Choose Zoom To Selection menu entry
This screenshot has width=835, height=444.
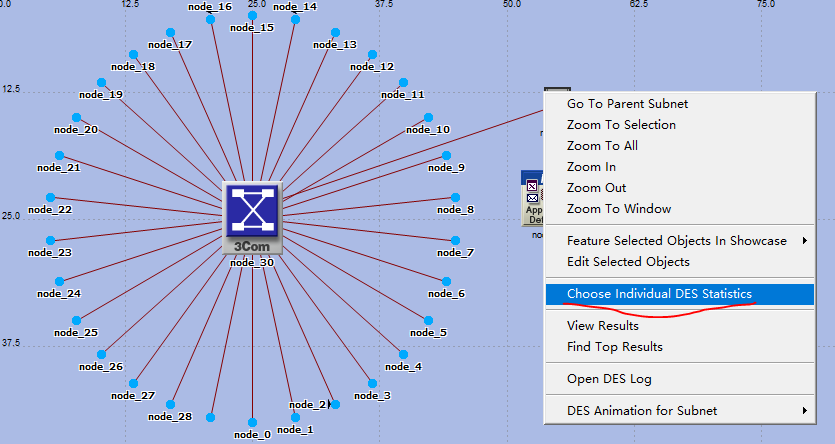click(680, 125)
